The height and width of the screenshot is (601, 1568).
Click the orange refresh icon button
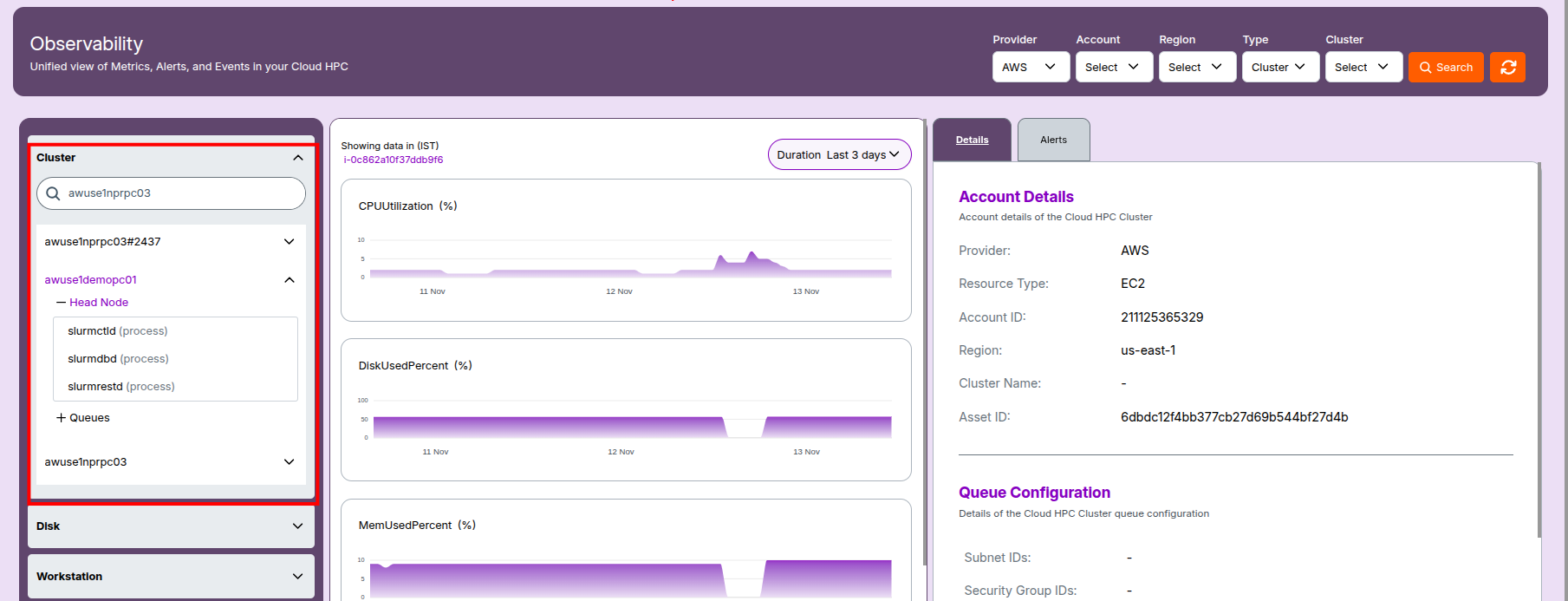click(1507, 67)
